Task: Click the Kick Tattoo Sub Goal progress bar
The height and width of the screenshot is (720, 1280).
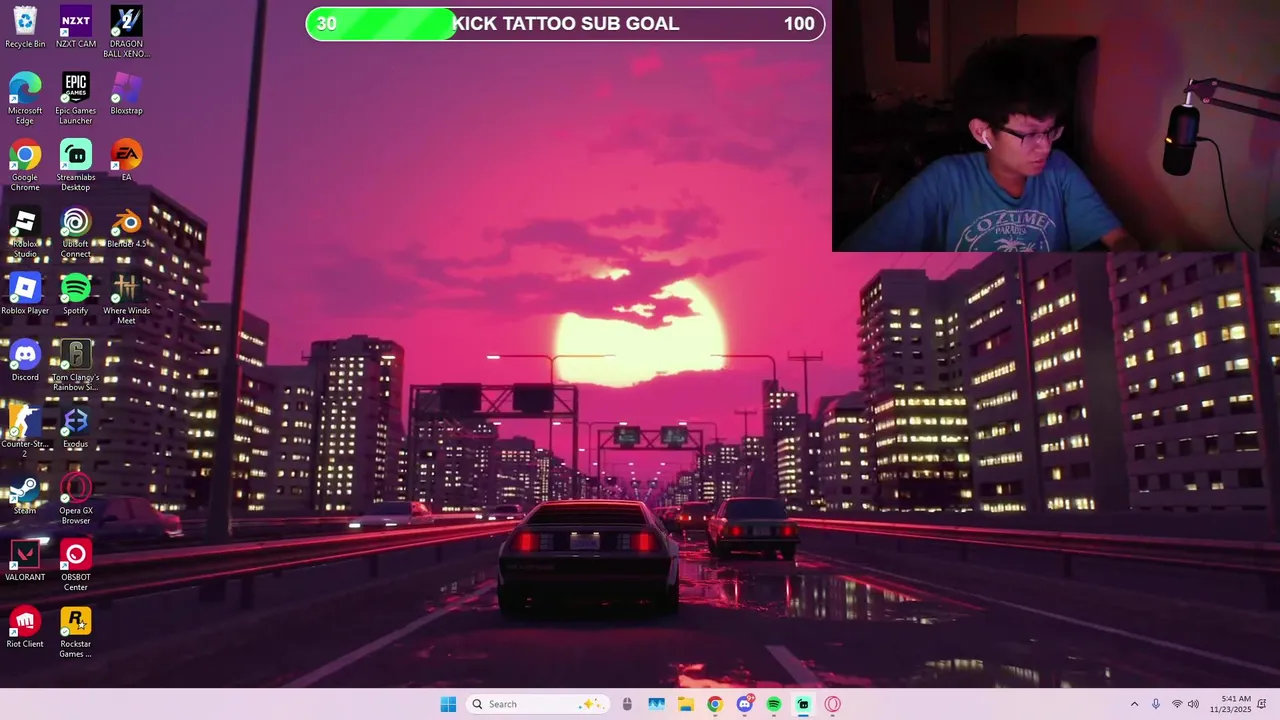Action: coord(565,24)
